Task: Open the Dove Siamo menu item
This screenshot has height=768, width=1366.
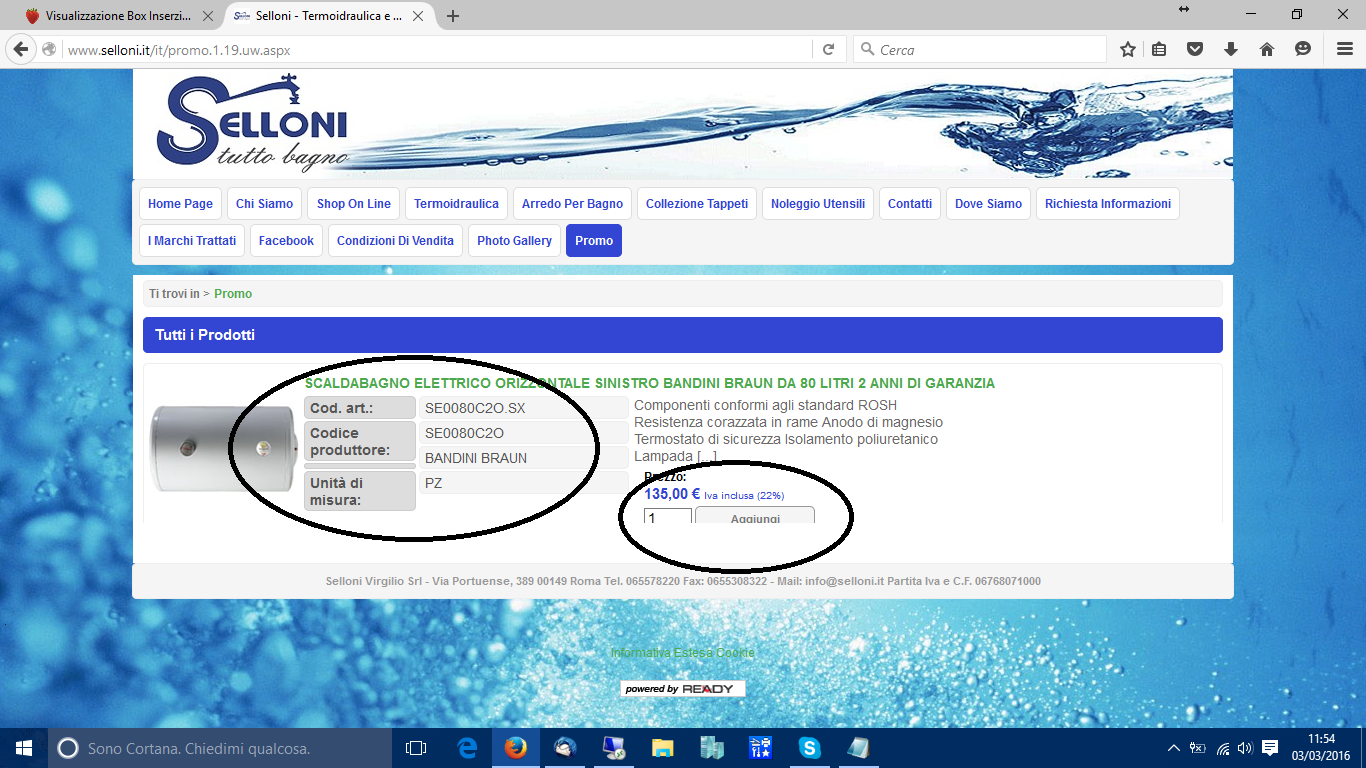Action: point(988,203)
